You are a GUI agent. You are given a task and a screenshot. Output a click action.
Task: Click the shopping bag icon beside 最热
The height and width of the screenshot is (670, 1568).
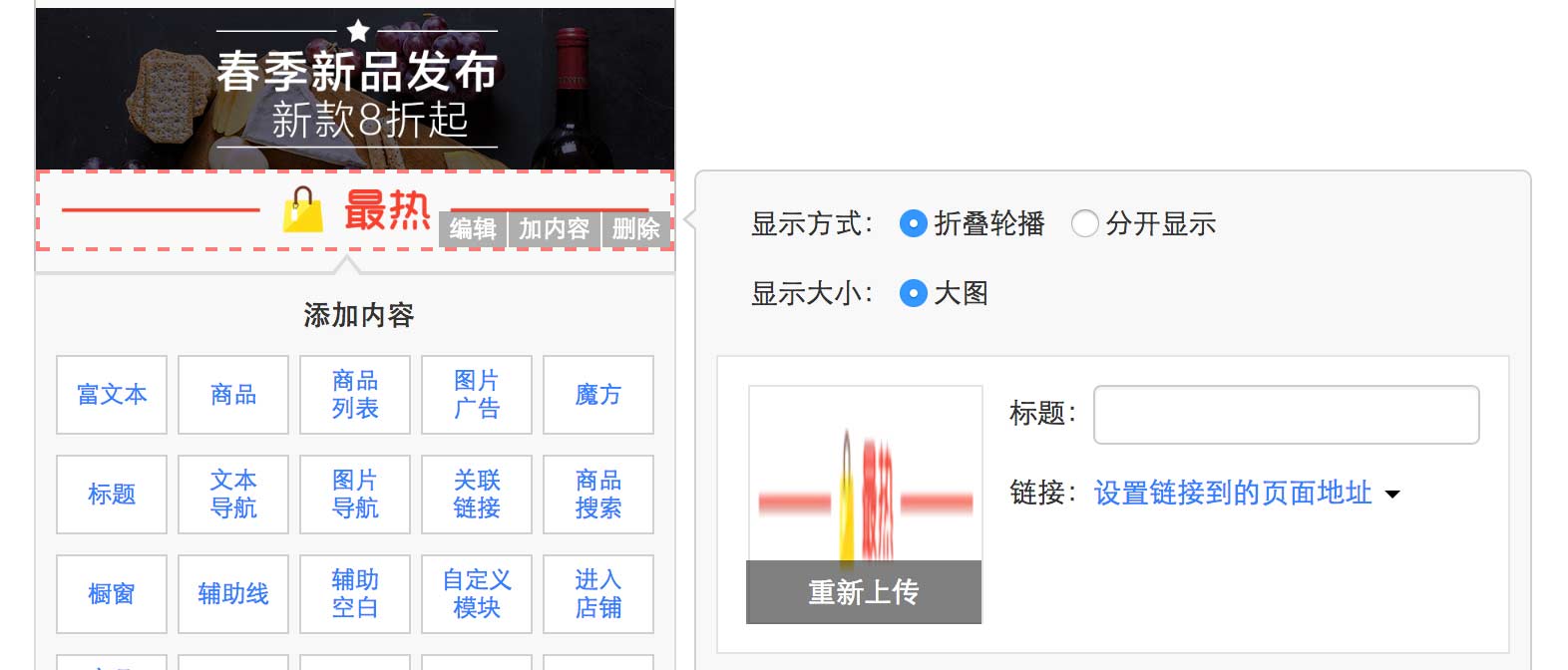pyautogui.click(x=303, y=209)
